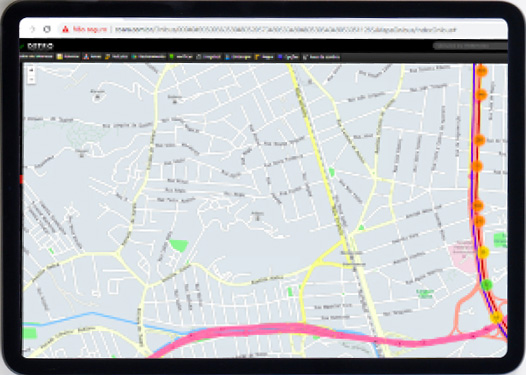The height and width of the screenshot is (375, 526).
Task: Open the Alertas item with red triangle icon
Action: pyautogui.click(x=92, y=57)
